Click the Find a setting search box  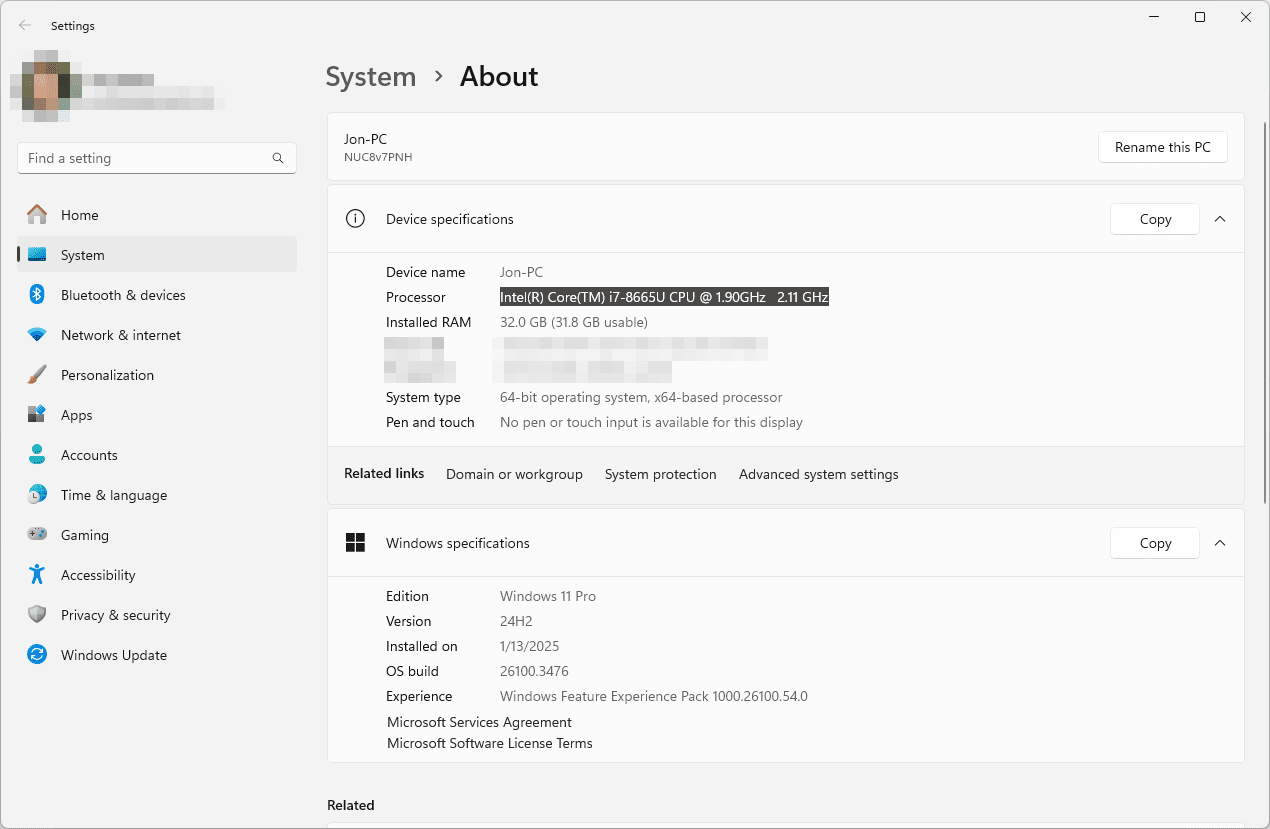(x=145, y=158)
